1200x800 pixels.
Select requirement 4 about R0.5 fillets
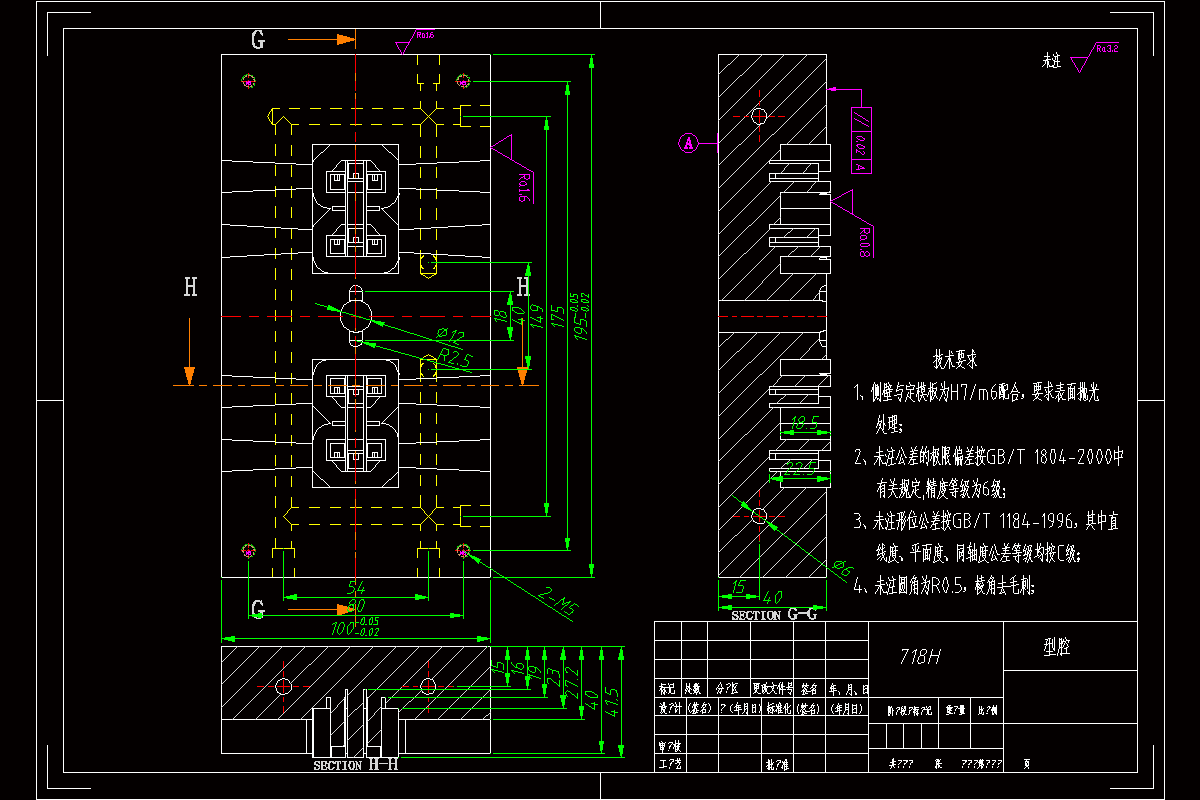pyautogui.click(x=945, y=586)
